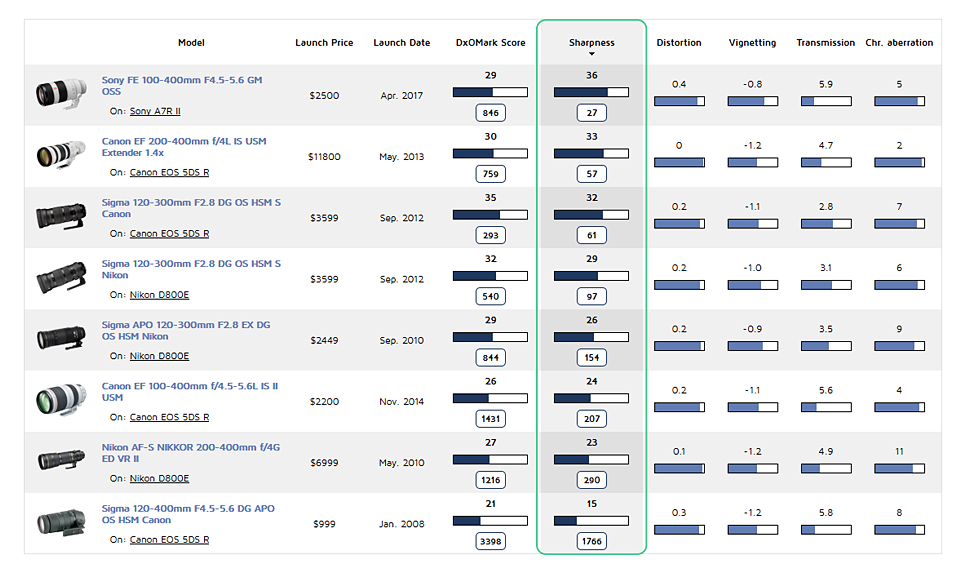This screenshot has width=975, height=576.
Task: Sort by Launch Price column header
Action: pos(324,43)
